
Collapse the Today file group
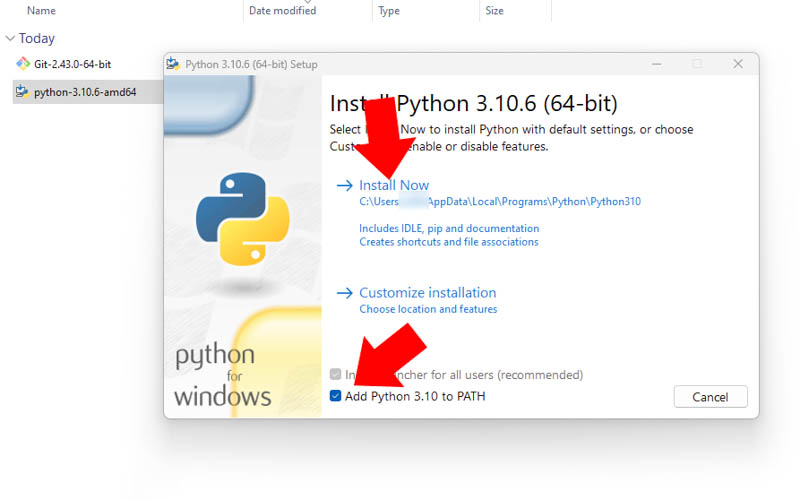pyautogui.click(x=11, y=38)
